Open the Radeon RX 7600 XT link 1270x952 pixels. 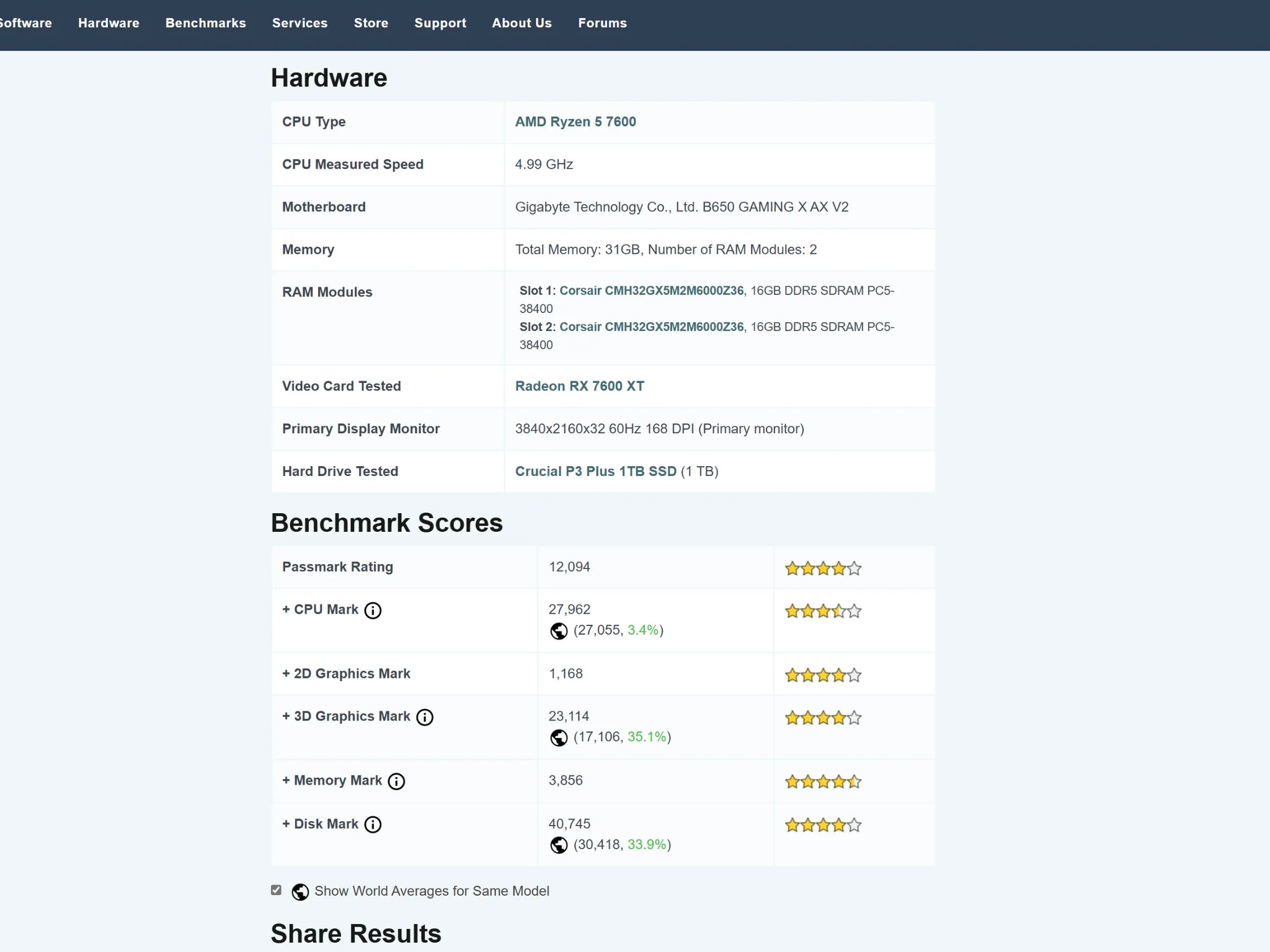pyautogui.click(x=580, y=386)
